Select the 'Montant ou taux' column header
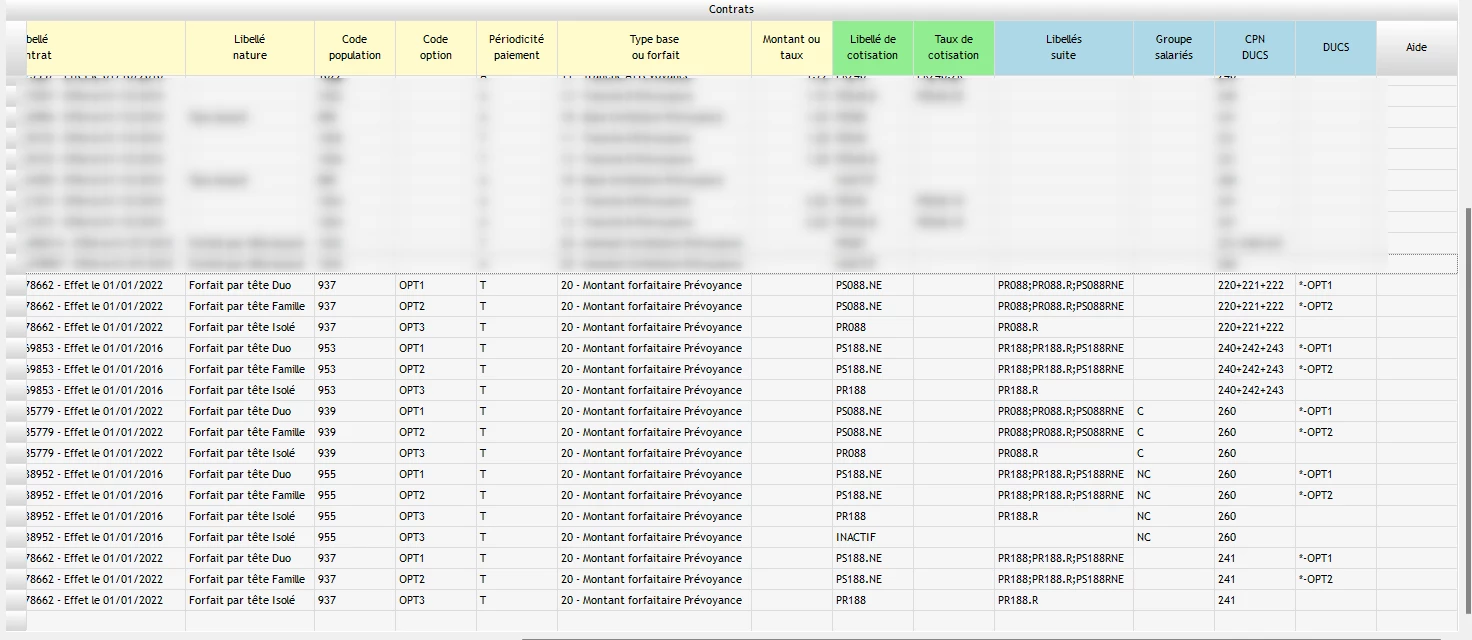 pyautogui.click(x=792, y=47)
